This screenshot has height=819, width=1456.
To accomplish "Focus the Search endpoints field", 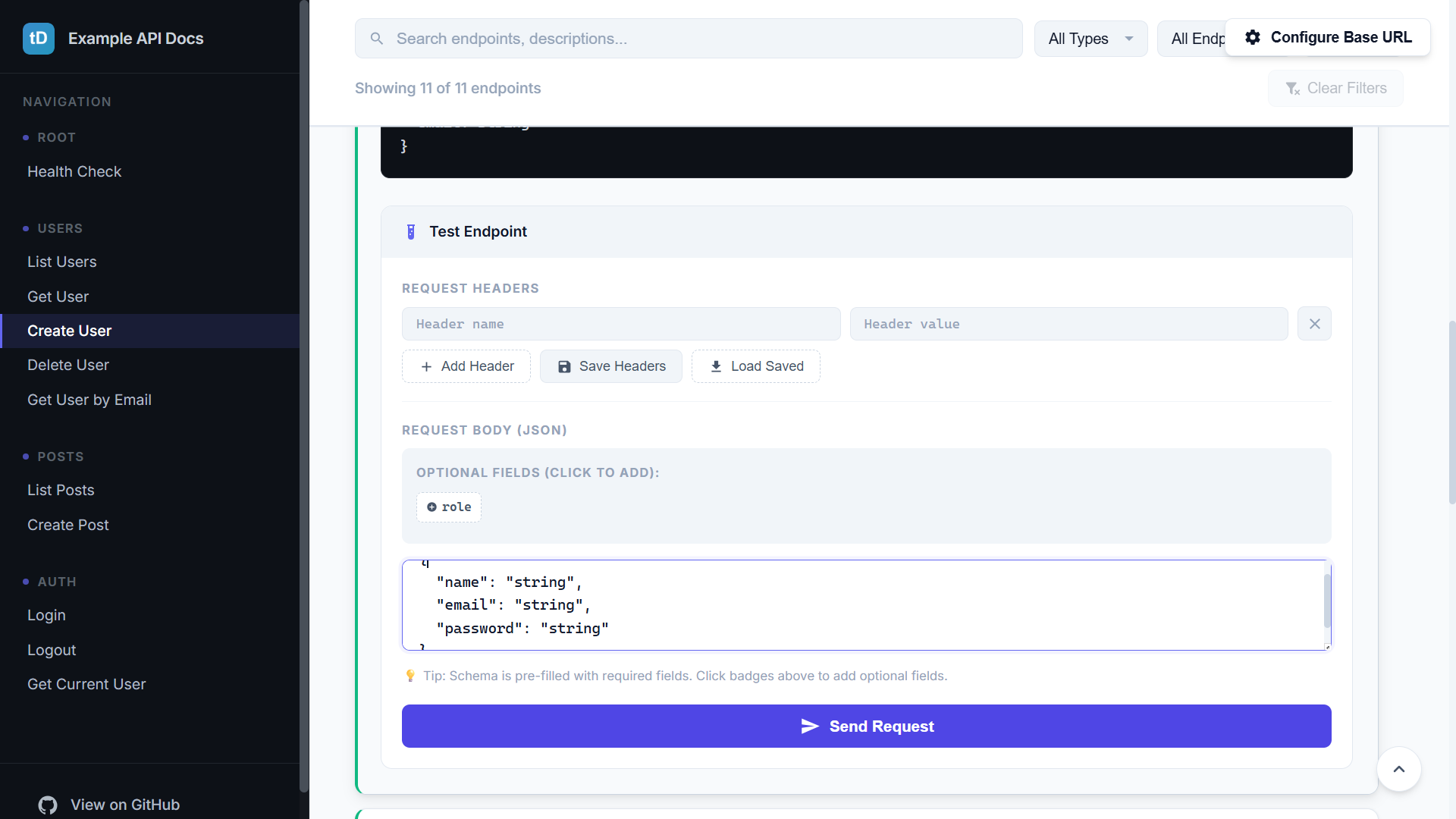I will point(689,39).
